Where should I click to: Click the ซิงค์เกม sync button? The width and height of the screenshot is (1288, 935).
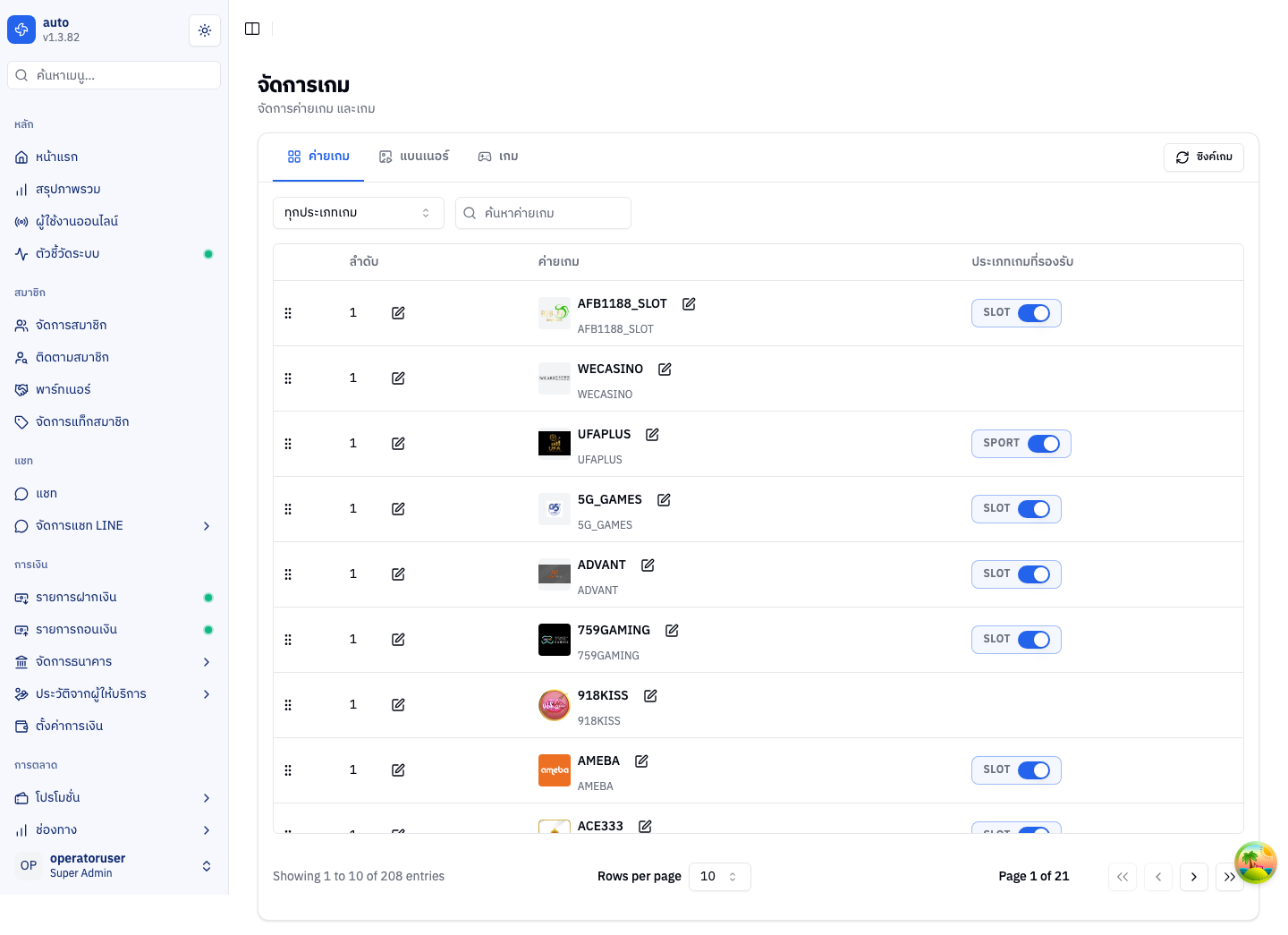1204,157
